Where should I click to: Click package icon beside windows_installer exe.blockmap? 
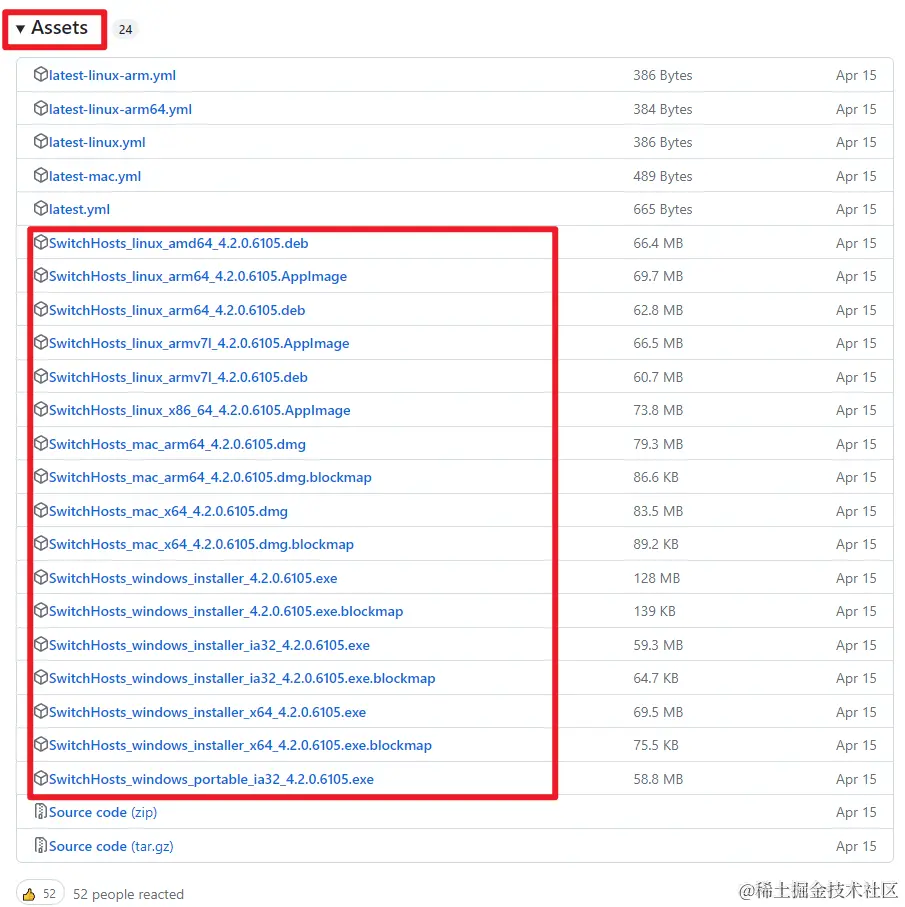(40, 611)
